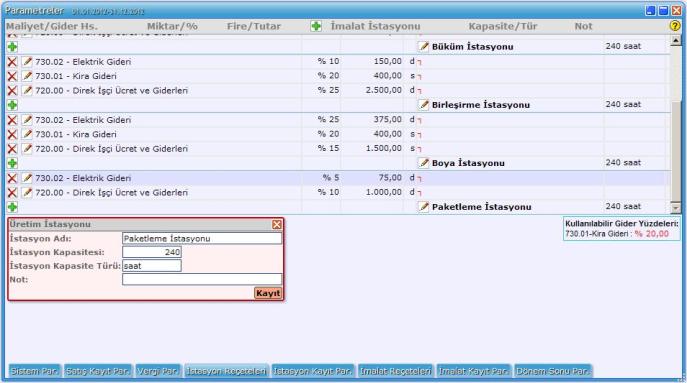The width and height of the screenshot is (687, 383).
Task: Click the 2.500,00 amount cell
Action: click(383, 90)
